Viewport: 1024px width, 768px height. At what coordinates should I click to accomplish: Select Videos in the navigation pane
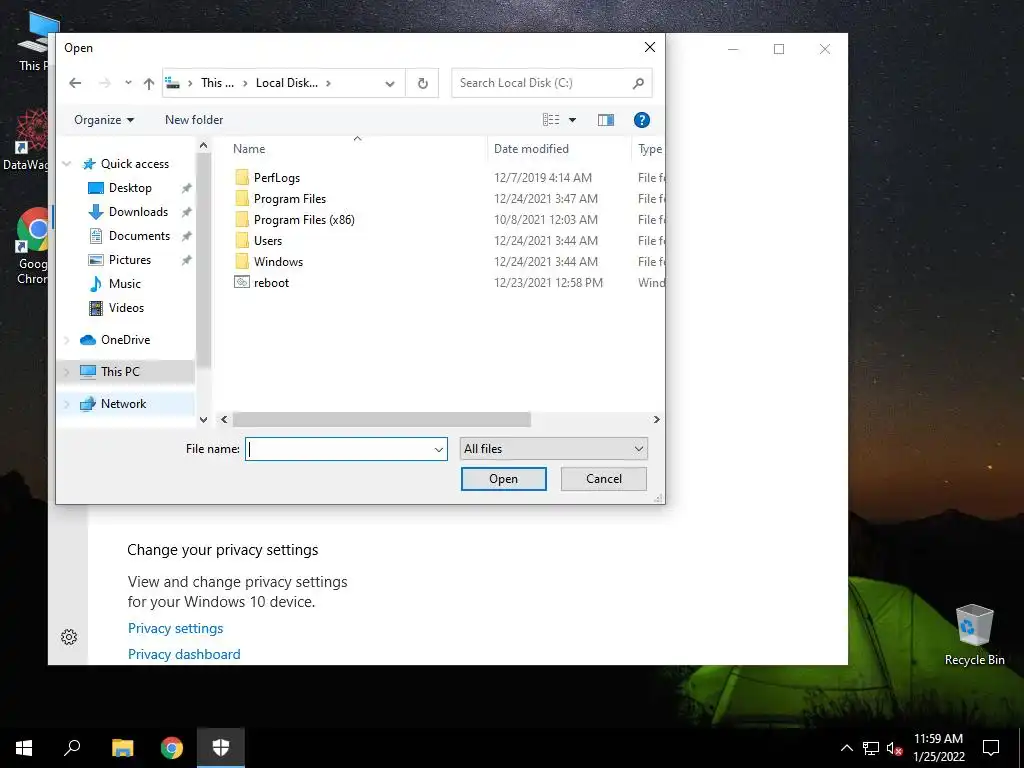coord(126,308)
